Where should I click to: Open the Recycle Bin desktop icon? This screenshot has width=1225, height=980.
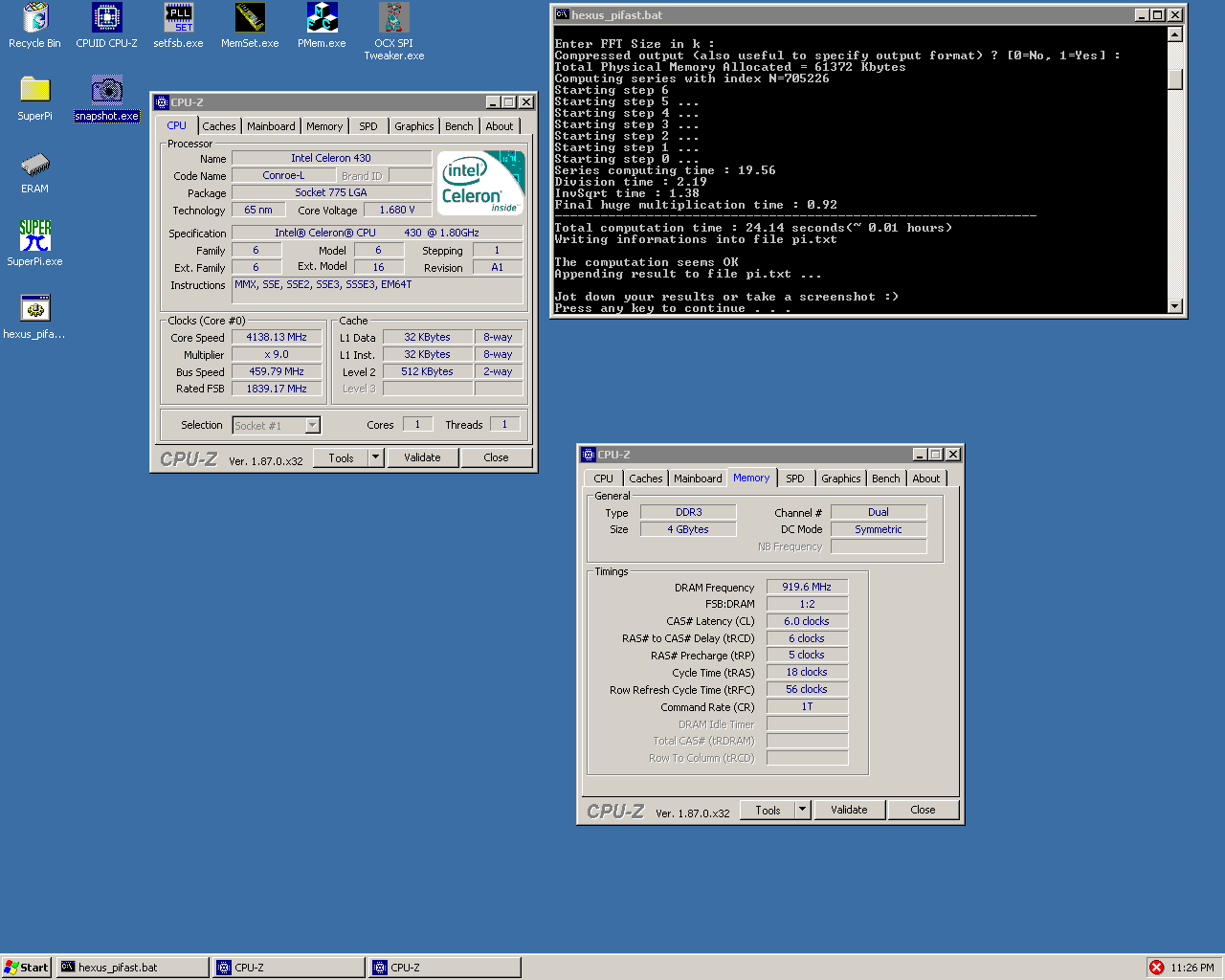tap(34, 26)
